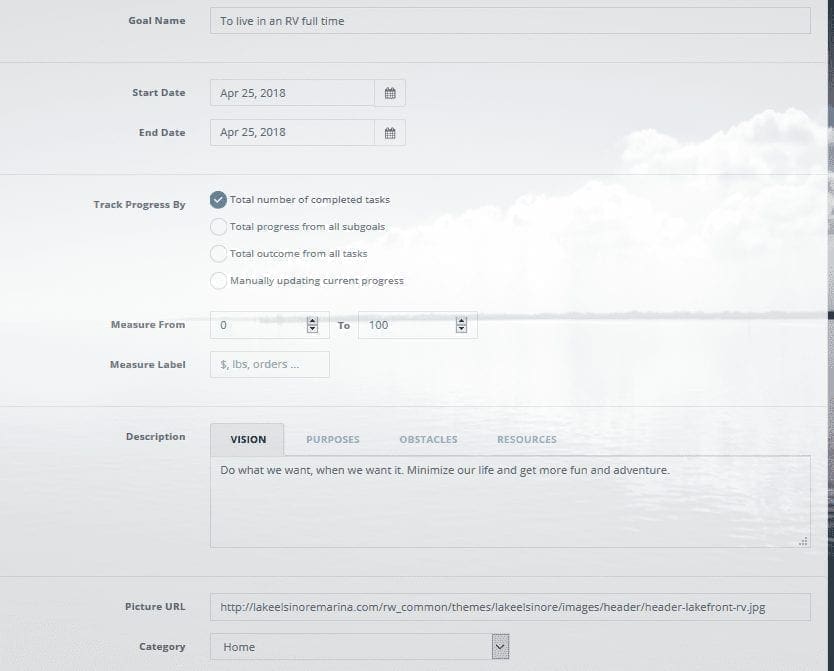This screenshot has height=671, width=834.
Task: Choose 'Total outcome from all tasks' option
Action: [x=218, y=254]
